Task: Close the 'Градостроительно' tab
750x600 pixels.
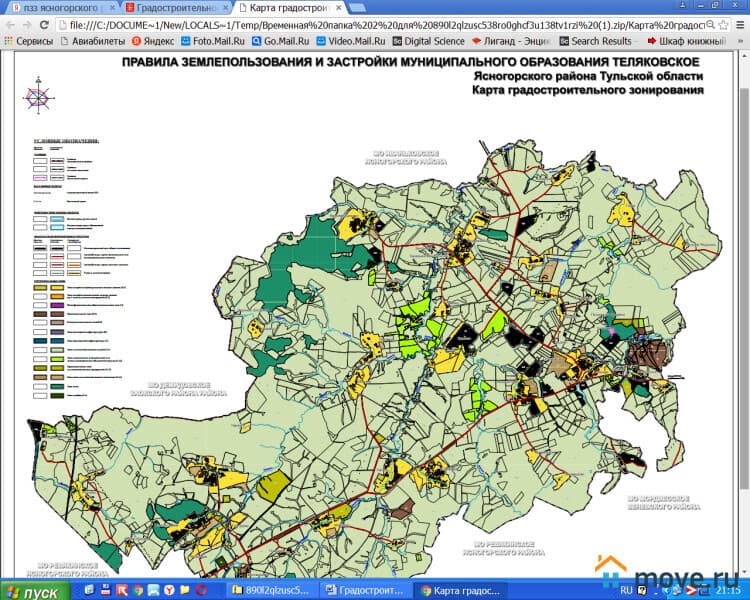Action: coord(225,8)
